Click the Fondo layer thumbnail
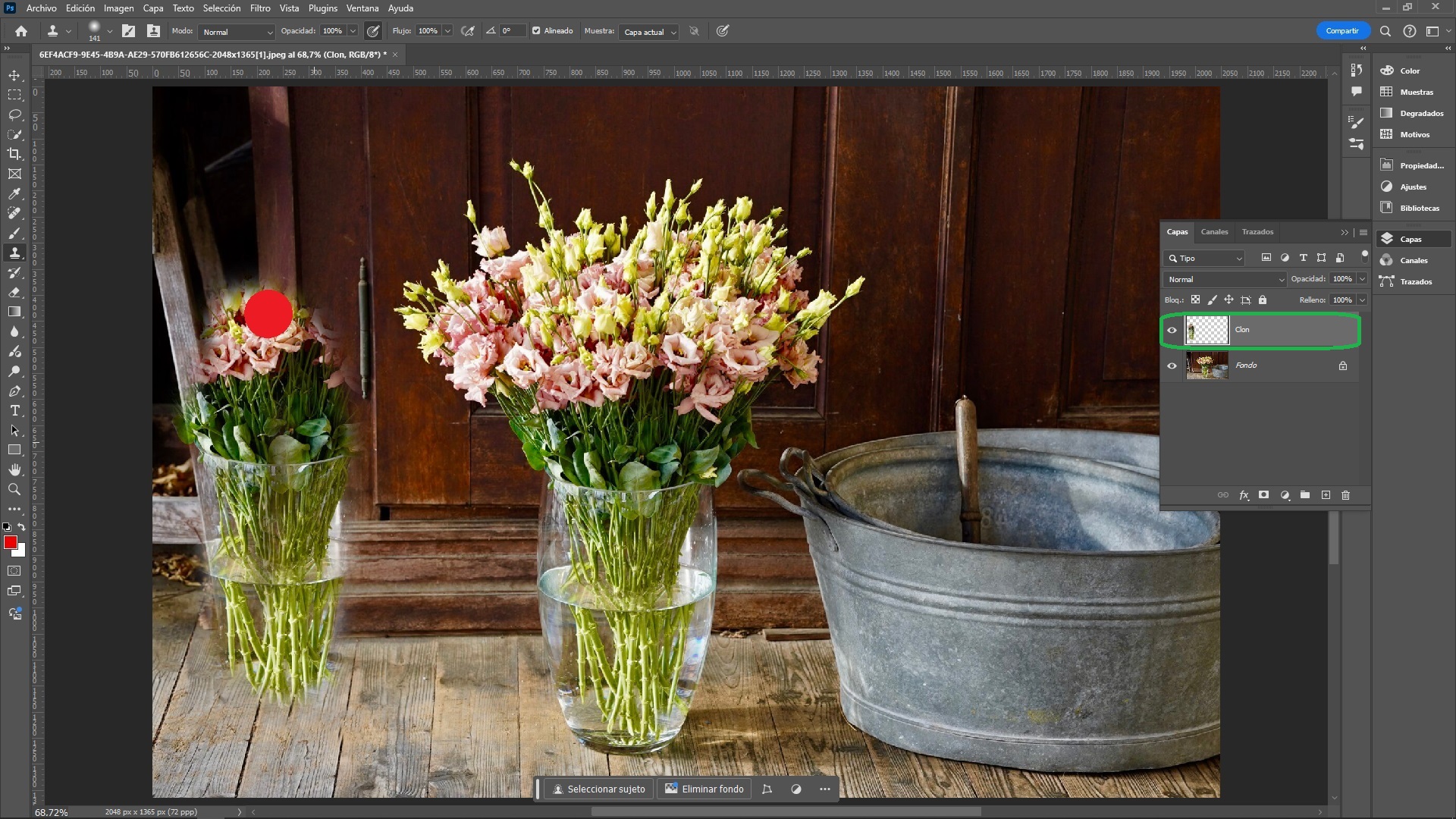This screenshot has width=1456, height=819. pyautogui.click(x=1207, y=366)
